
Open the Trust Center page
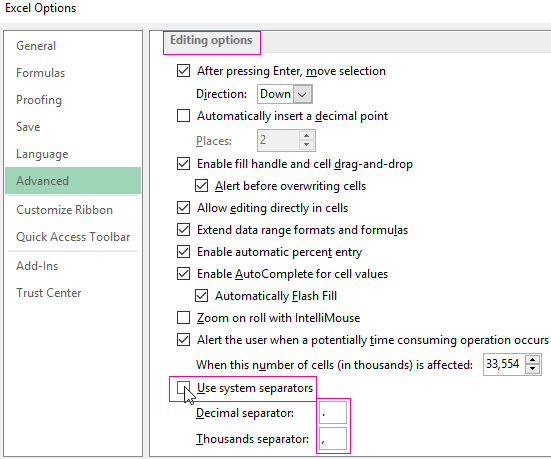[x=49, y=293]
